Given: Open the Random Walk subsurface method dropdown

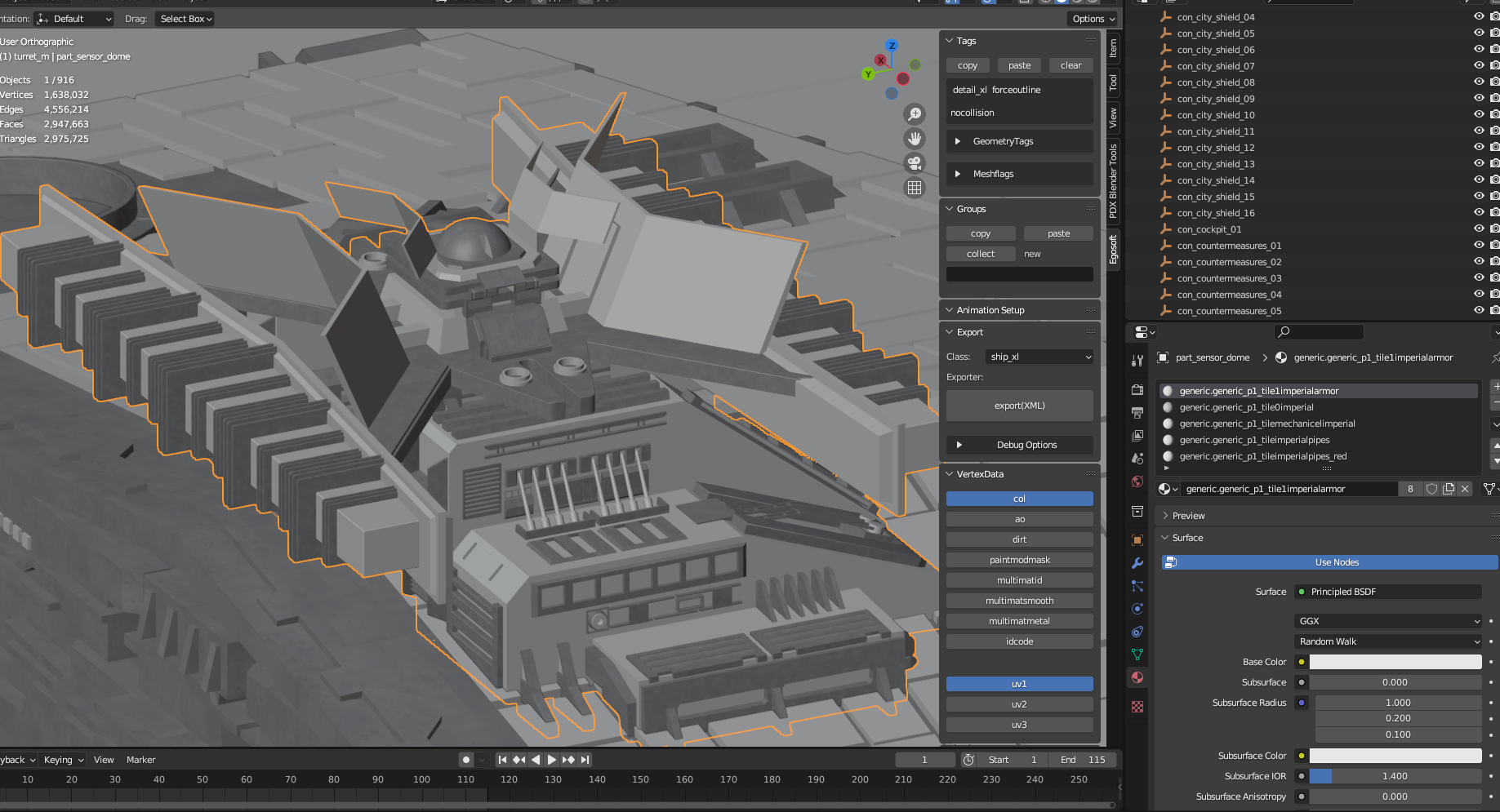Looking at the screenshot, I should [1388, 641].
